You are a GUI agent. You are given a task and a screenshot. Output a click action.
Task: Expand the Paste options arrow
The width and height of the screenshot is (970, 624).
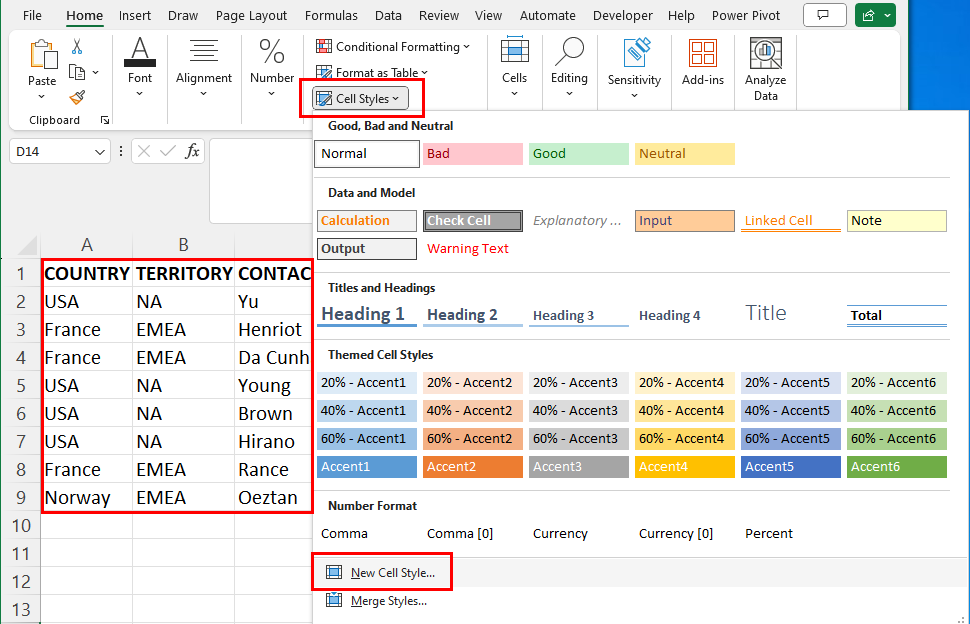coord(41,96)
